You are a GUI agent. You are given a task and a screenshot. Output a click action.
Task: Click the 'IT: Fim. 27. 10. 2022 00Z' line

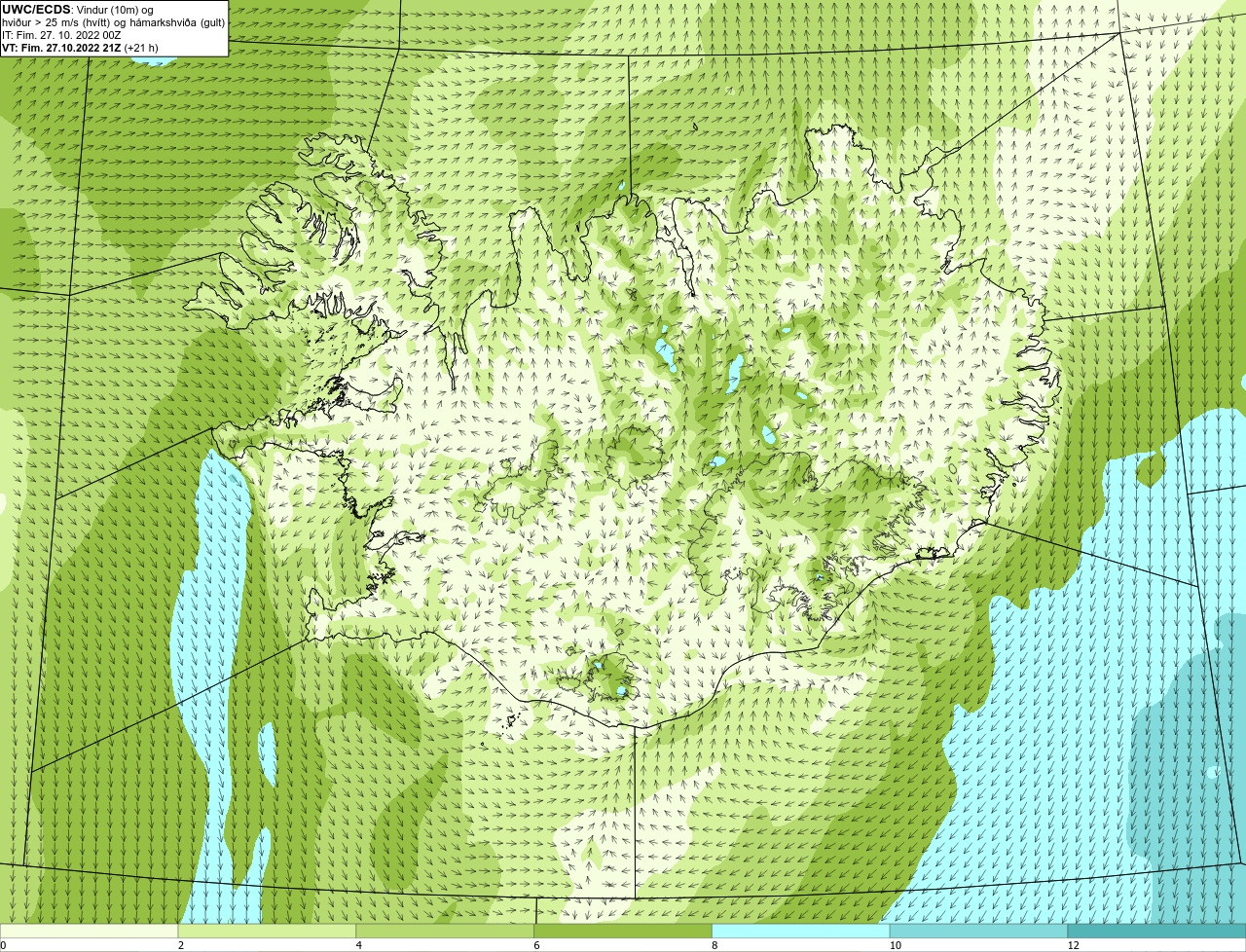tap(62, 35)
